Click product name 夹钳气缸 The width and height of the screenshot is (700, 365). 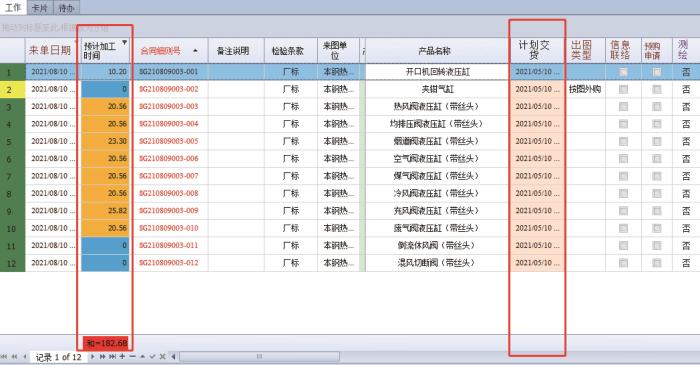coord(438,89)
